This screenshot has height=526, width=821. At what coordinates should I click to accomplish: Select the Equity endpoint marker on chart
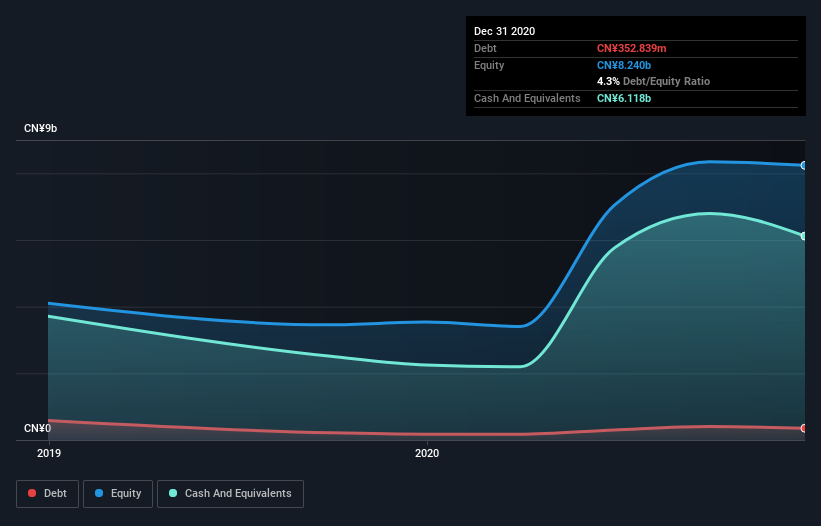804,165
